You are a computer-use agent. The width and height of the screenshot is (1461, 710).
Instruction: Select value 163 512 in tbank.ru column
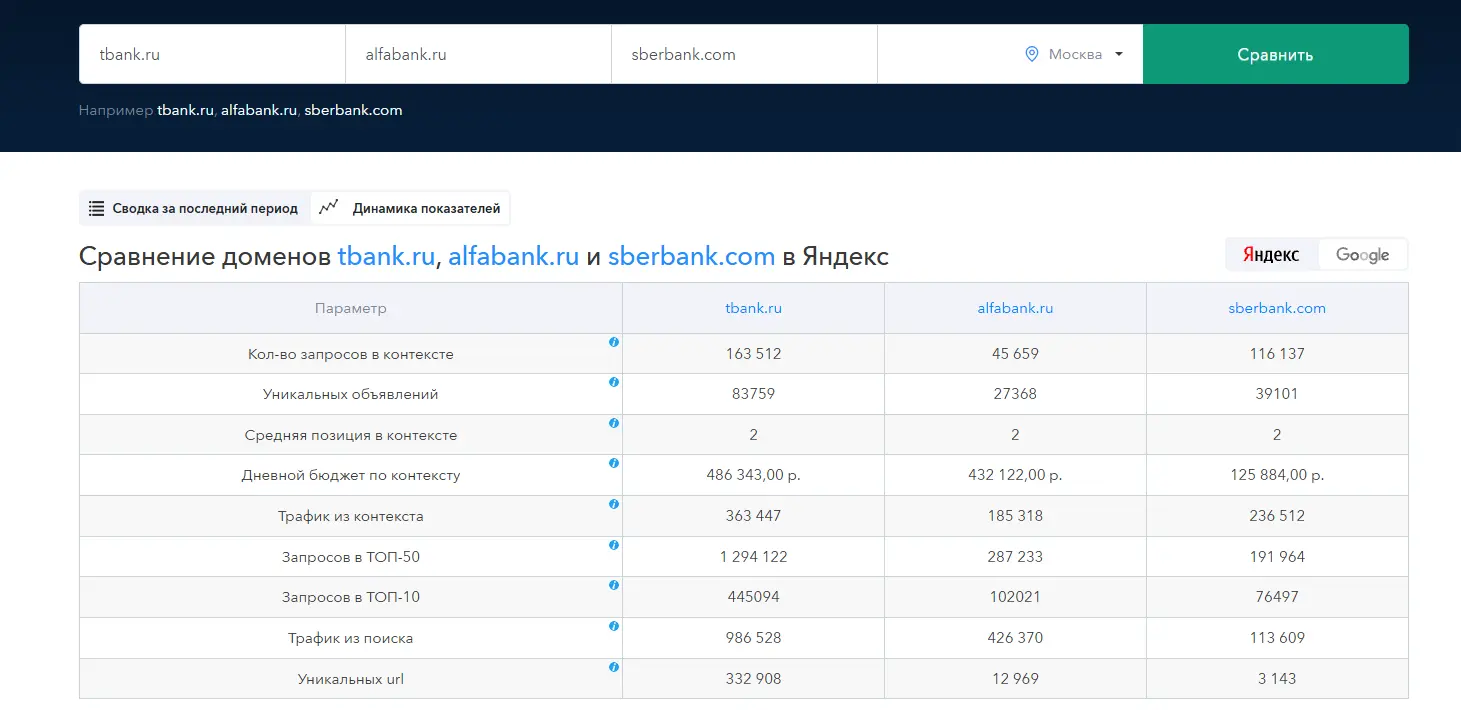pyautogui.click(x=753, y=353)
